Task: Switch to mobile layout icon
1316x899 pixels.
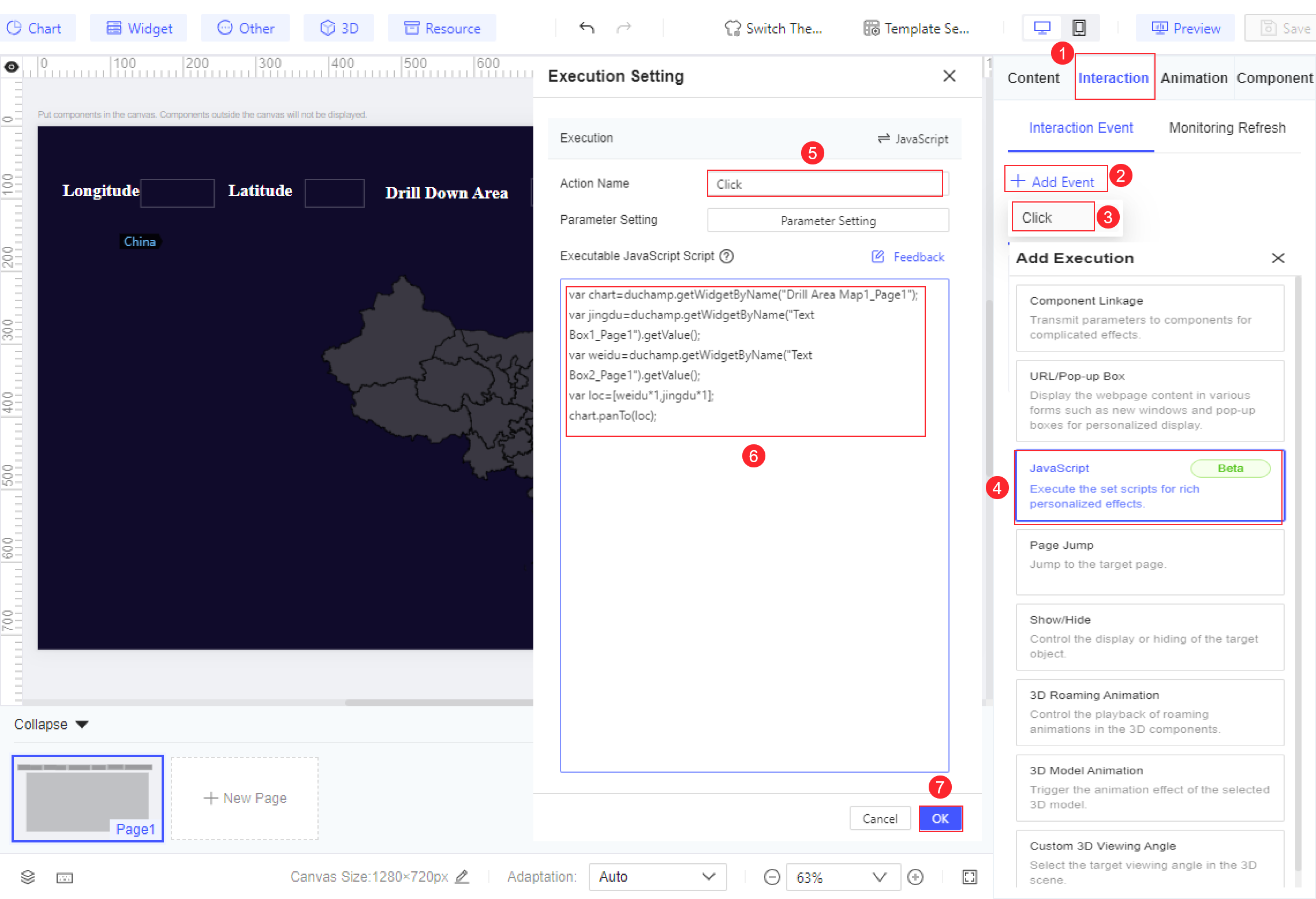Action: [1079, 28]
